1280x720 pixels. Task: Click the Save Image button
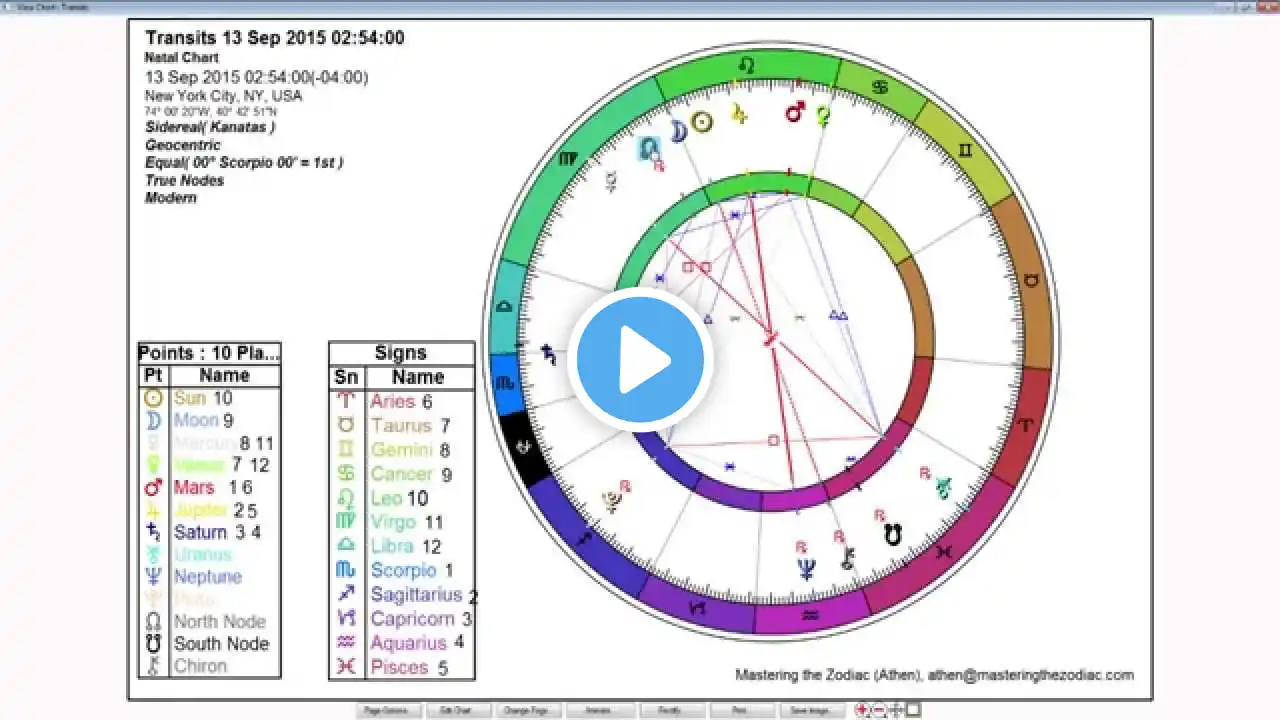point(813,711)
